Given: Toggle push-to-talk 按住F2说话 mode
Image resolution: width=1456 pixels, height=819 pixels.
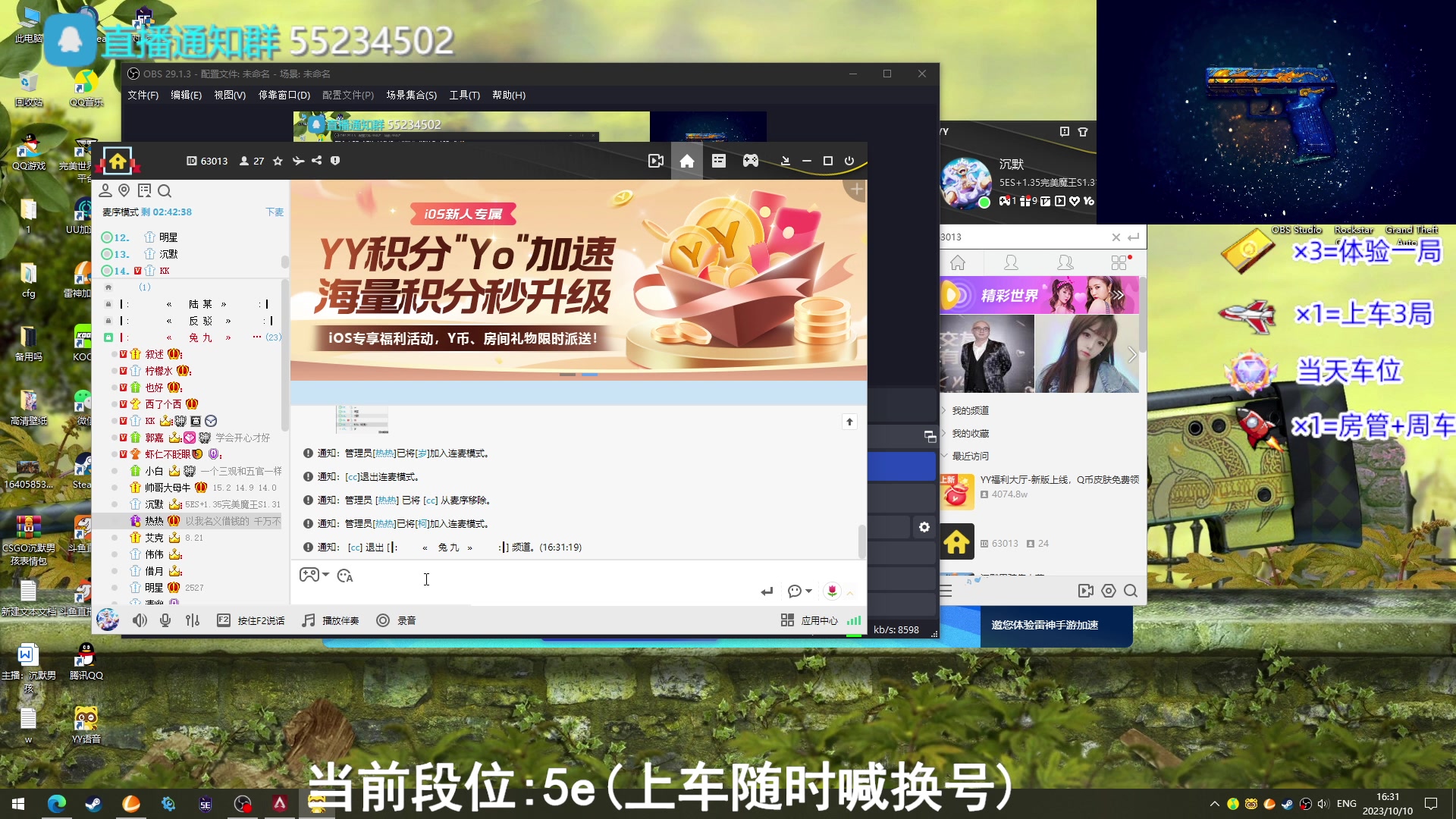Looking at the screenshot, I should click(251, 620).
